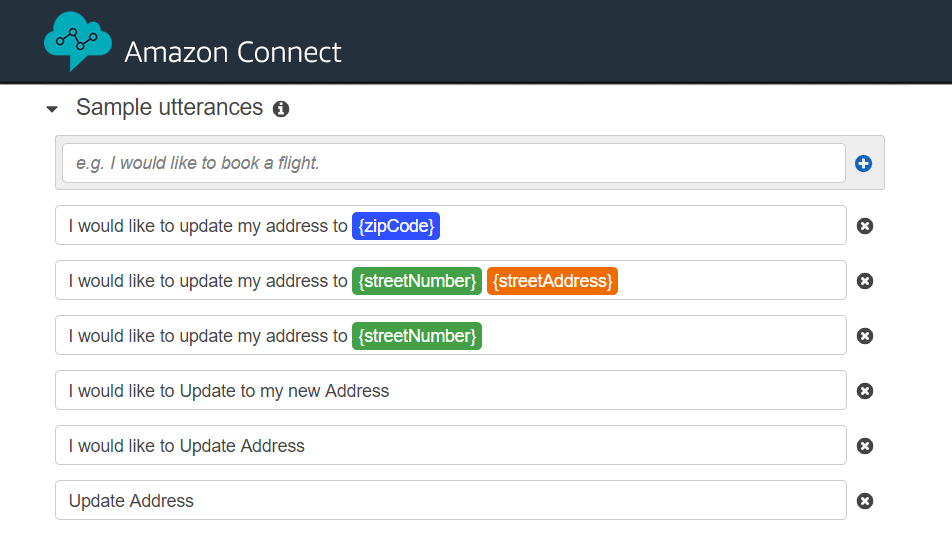Remove the zipCode utterance
Image resolution: width=952 pixels, height=535 pixels.
(865, 226)
